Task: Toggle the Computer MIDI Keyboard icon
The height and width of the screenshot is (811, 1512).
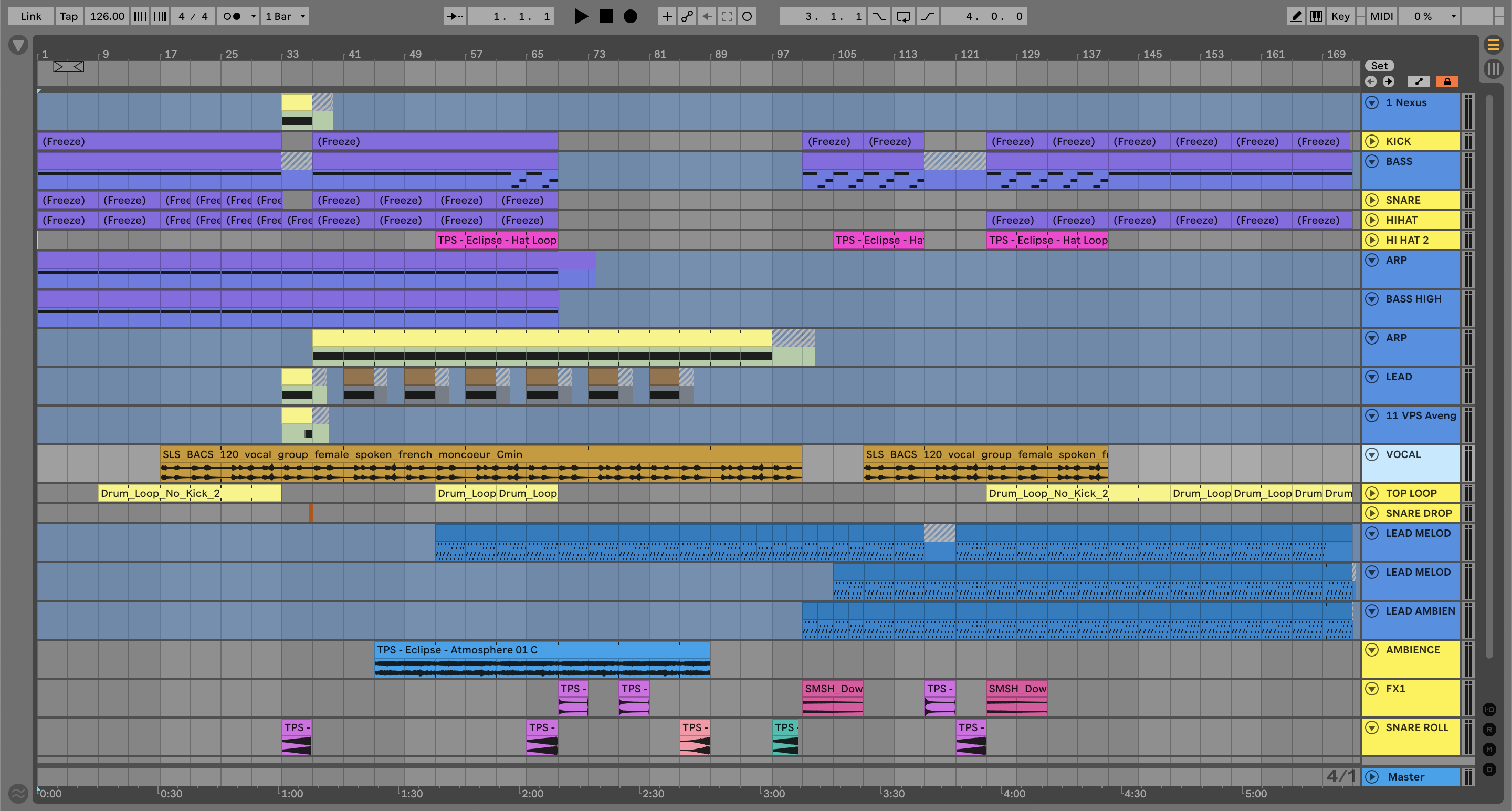Action: coord(1316,16)
